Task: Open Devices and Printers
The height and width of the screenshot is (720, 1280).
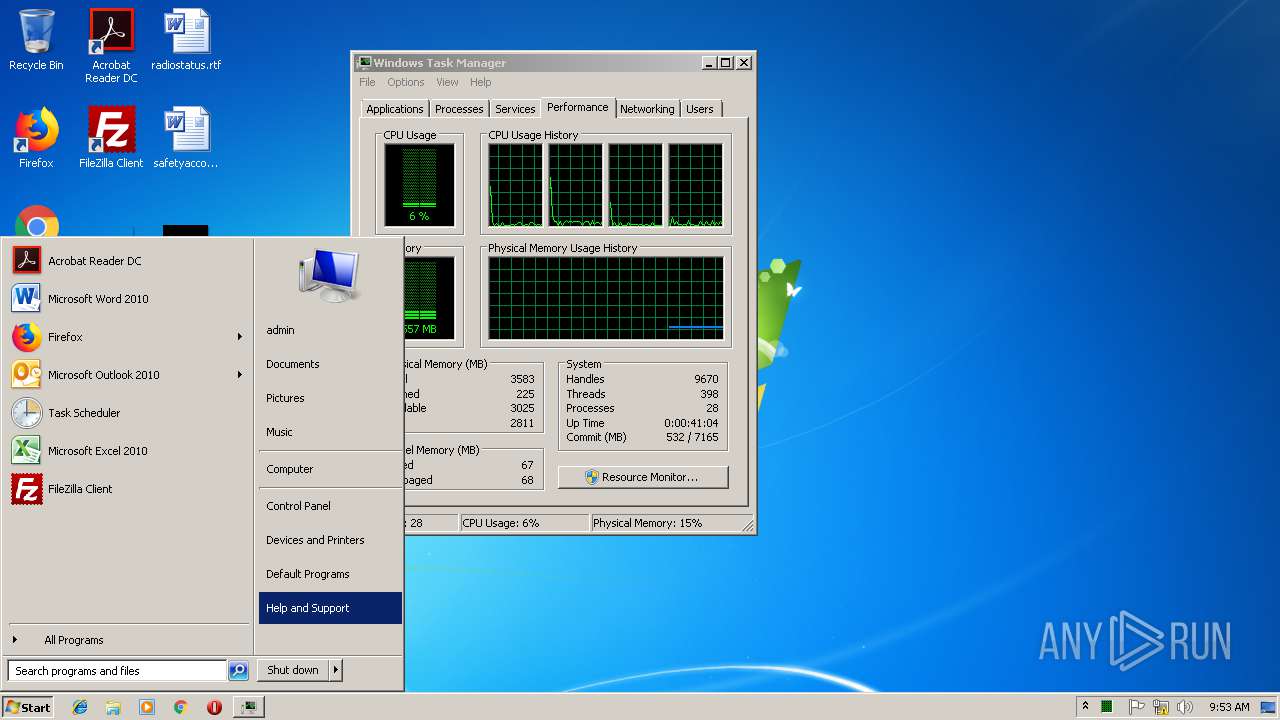Action: pyautogui.click(x=330, y=540)
